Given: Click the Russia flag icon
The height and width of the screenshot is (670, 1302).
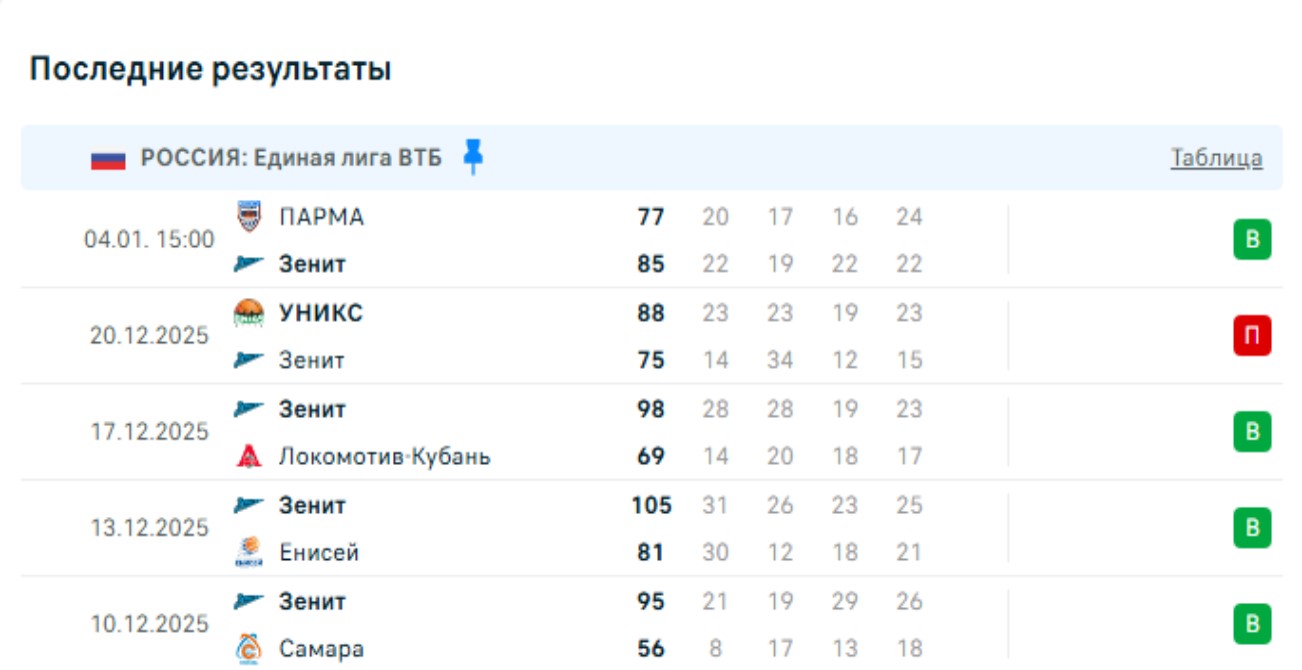Looking at the screenshot, I should (x=108, y=159).
